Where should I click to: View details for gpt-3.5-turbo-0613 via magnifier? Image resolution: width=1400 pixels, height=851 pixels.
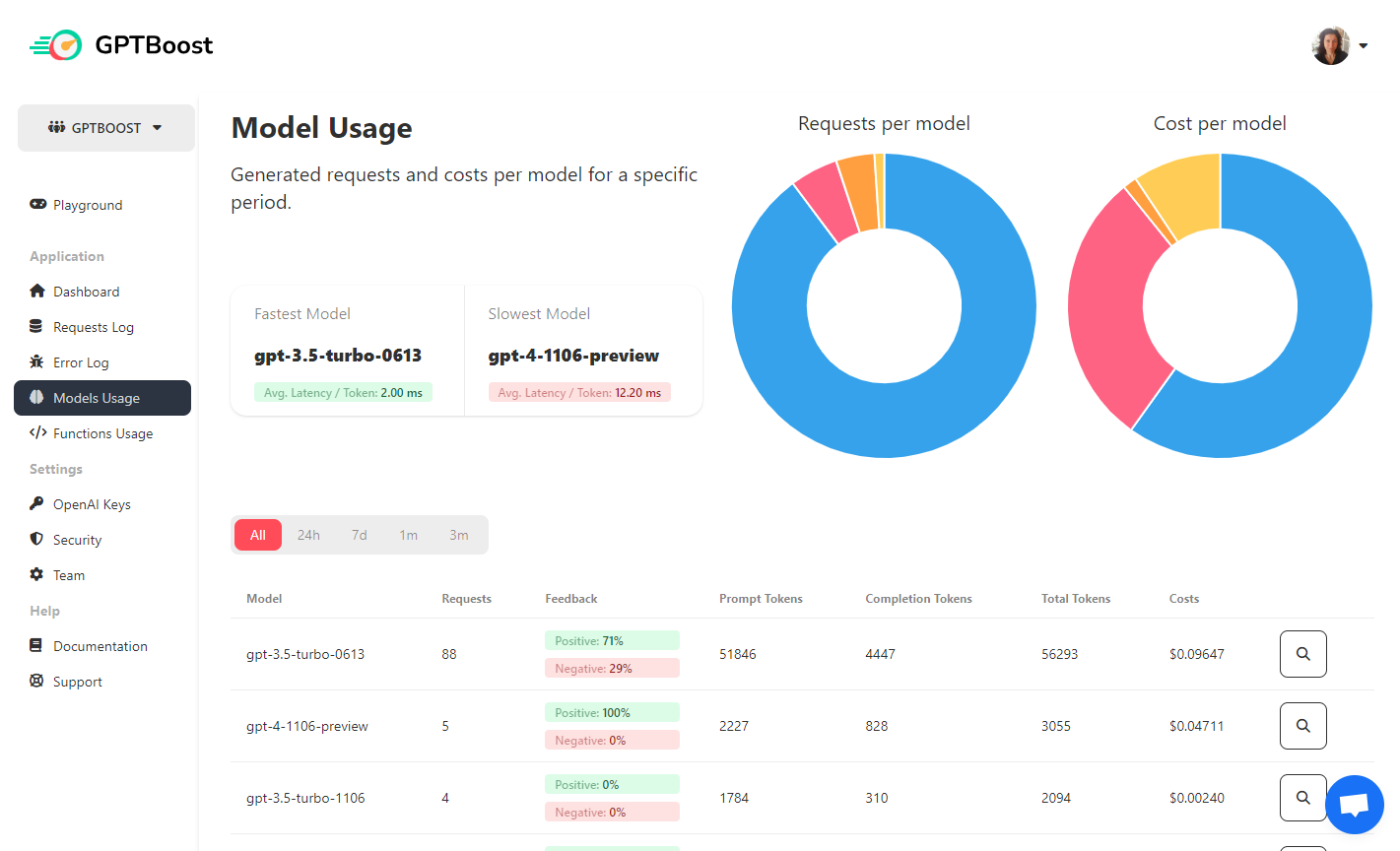coord(1303,654)
